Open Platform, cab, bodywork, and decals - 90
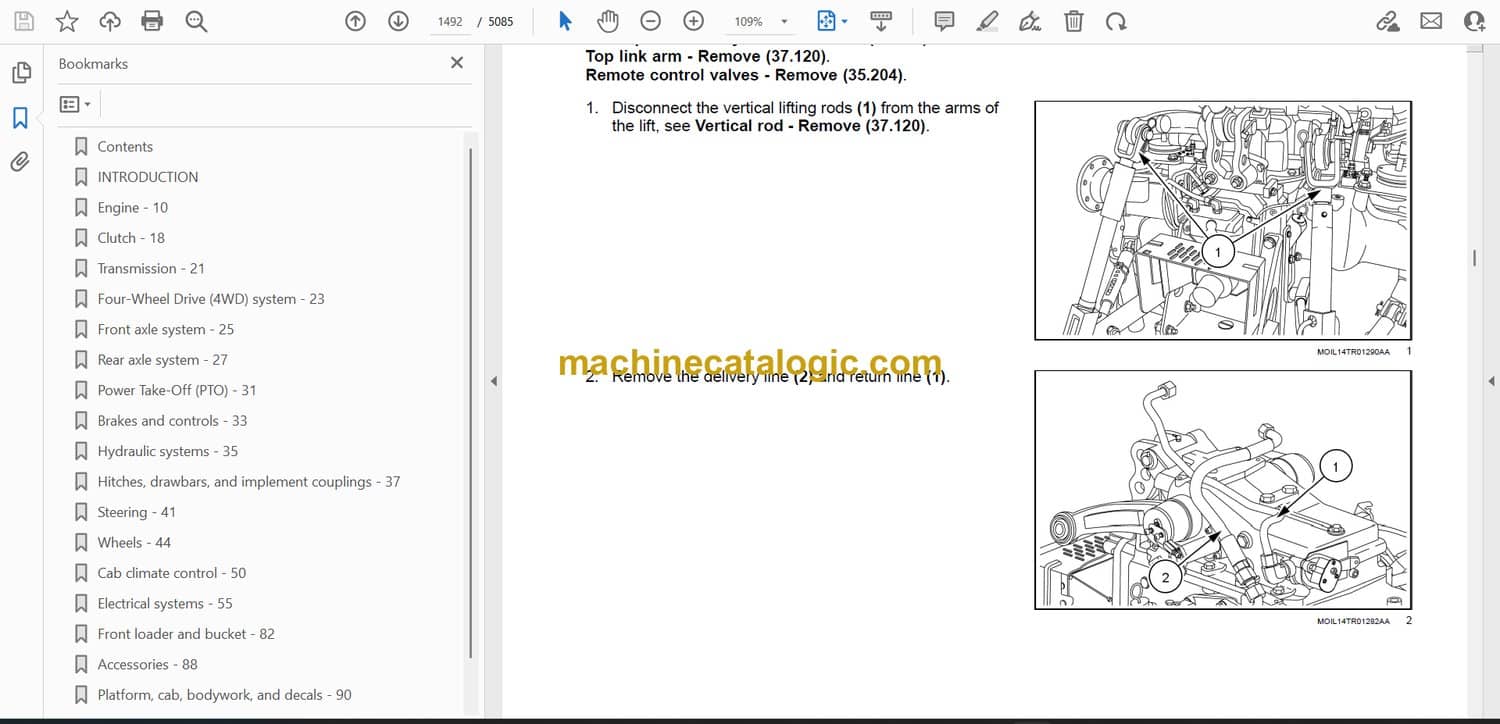This screenshot has height=724, width=1500. (225, 695)
